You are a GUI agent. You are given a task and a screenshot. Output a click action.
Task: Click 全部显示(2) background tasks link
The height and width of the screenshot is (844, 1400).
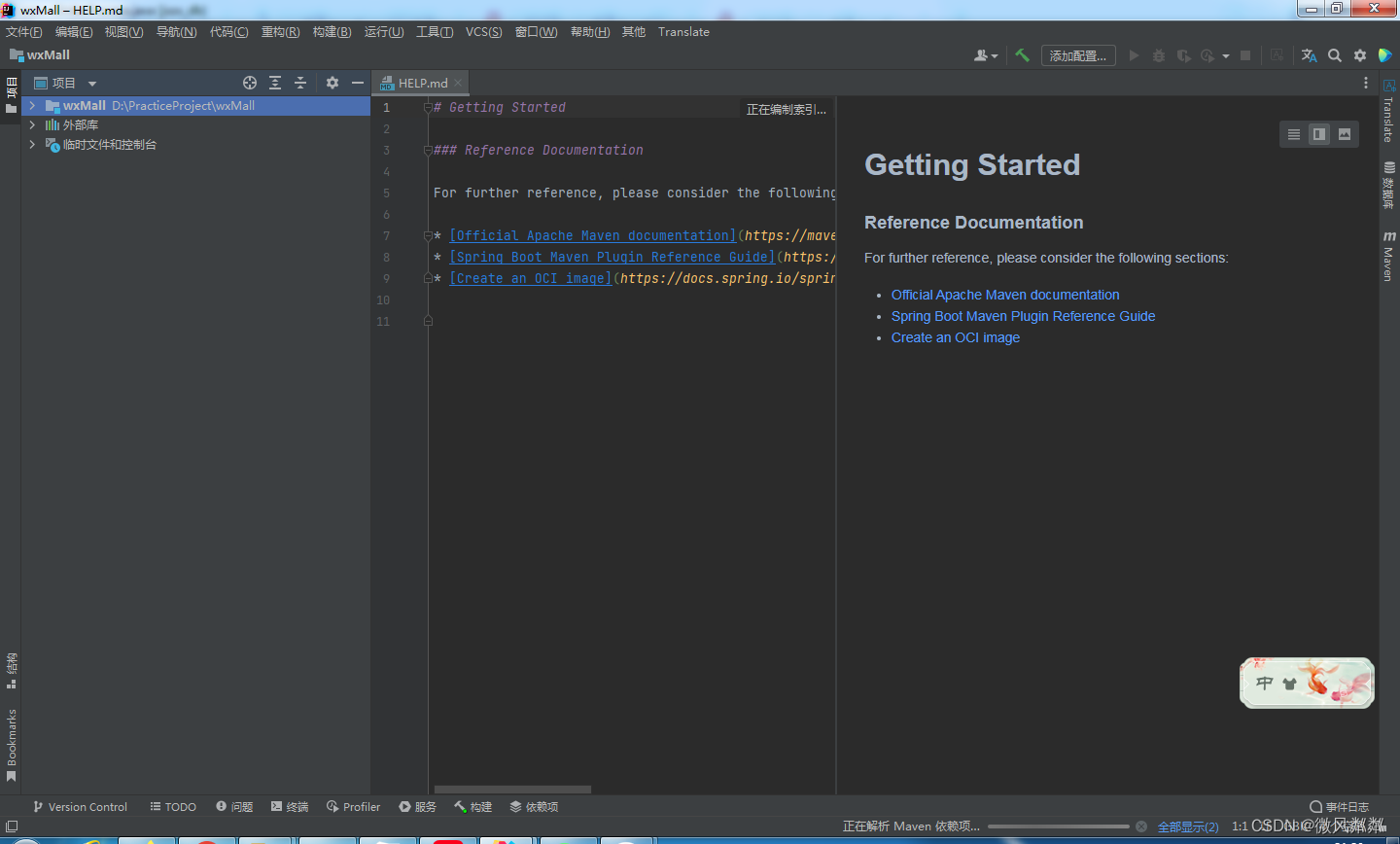(1188, 826)
